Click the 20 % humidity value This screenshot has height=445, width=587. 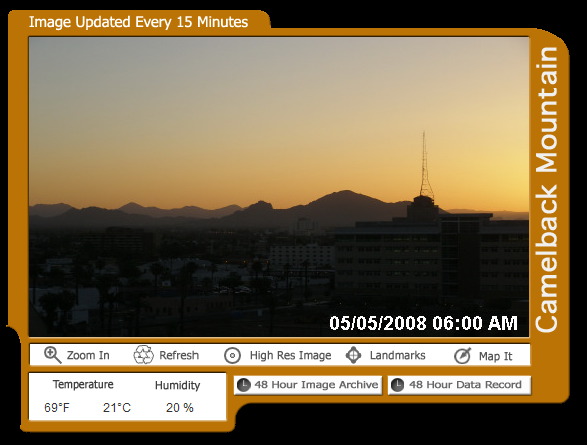click(x=180, y=408)
